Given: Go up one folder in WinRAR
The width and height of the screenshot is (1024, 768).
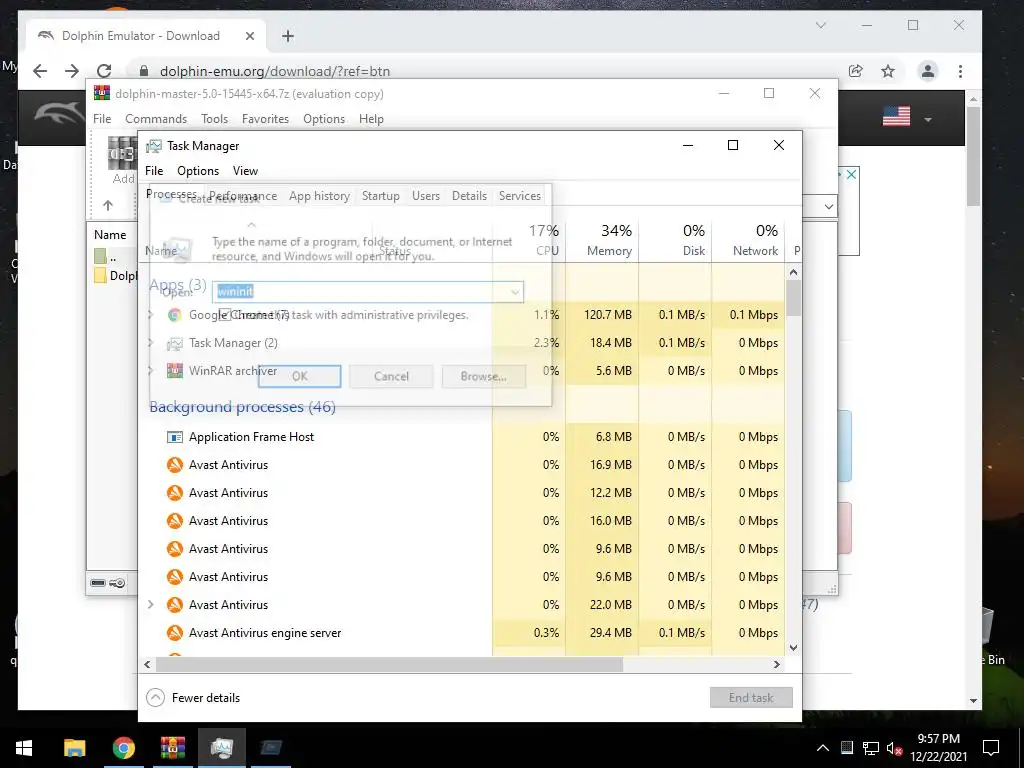Looking at the screenshot, I should pyautogui.click(x=108, y=206).
